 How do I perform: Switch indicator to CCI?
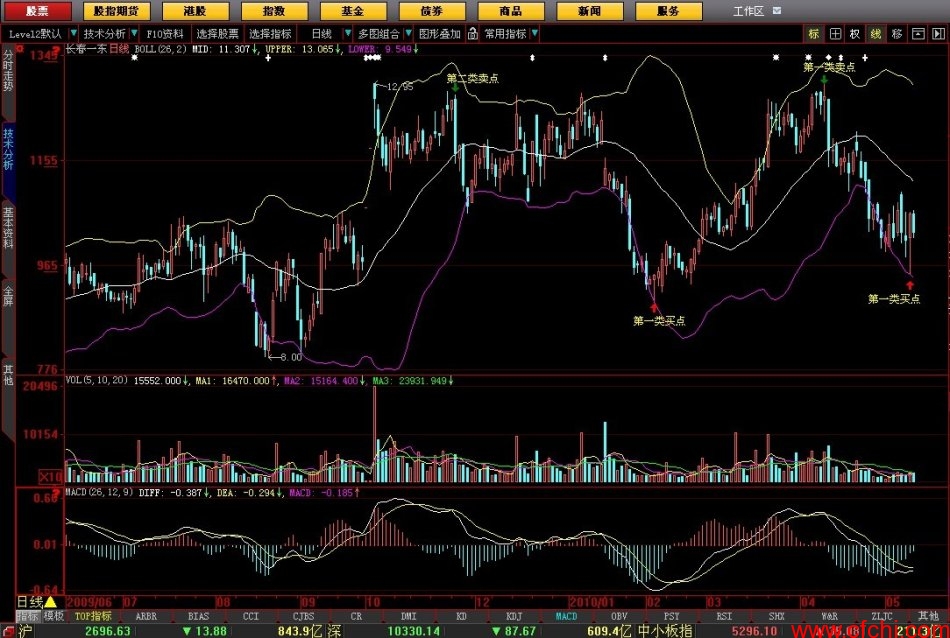pos(251,616)
